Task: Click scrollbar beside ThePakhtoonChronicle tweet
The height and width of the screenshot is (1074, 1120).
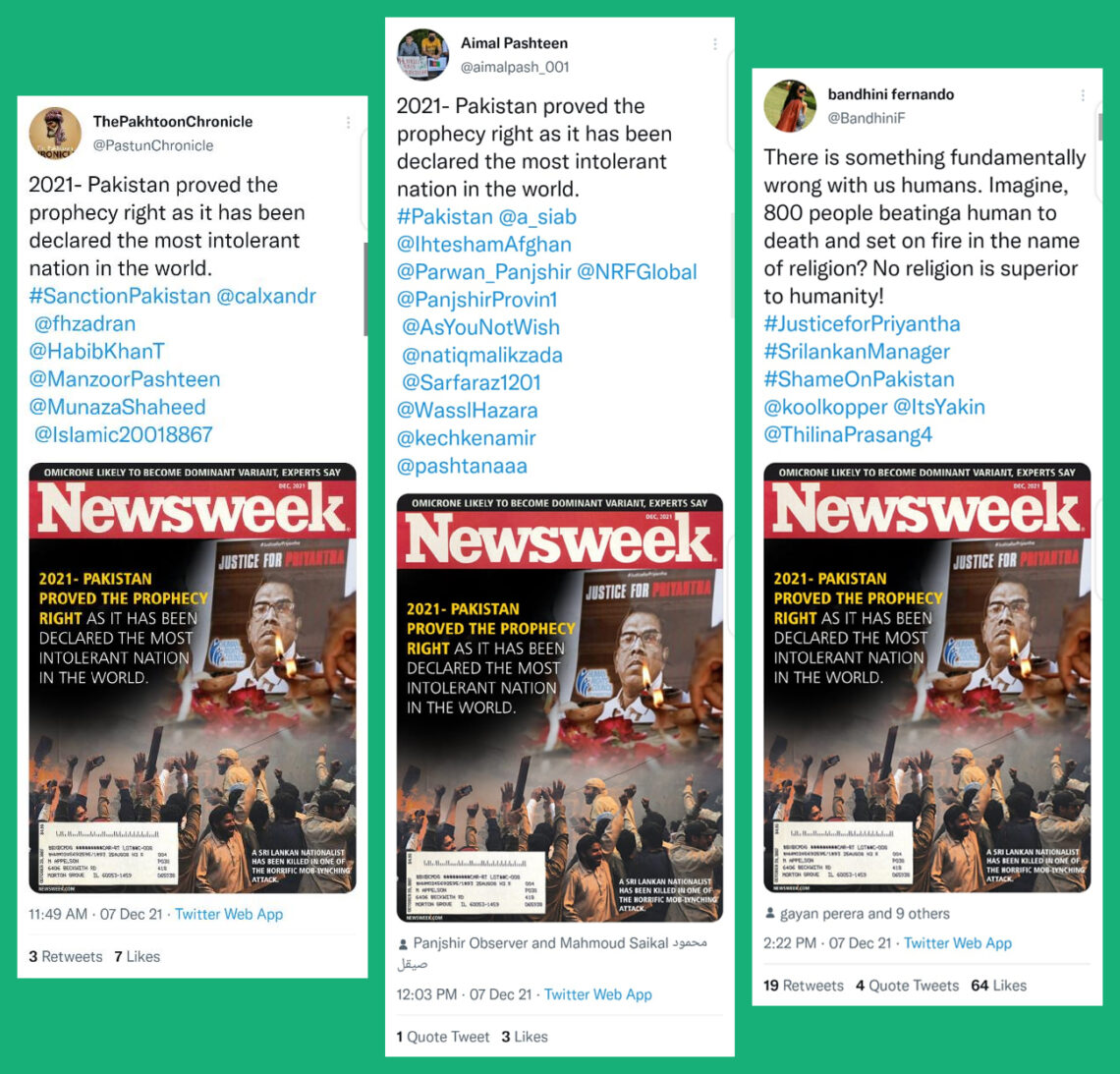Action: (365, 289)
